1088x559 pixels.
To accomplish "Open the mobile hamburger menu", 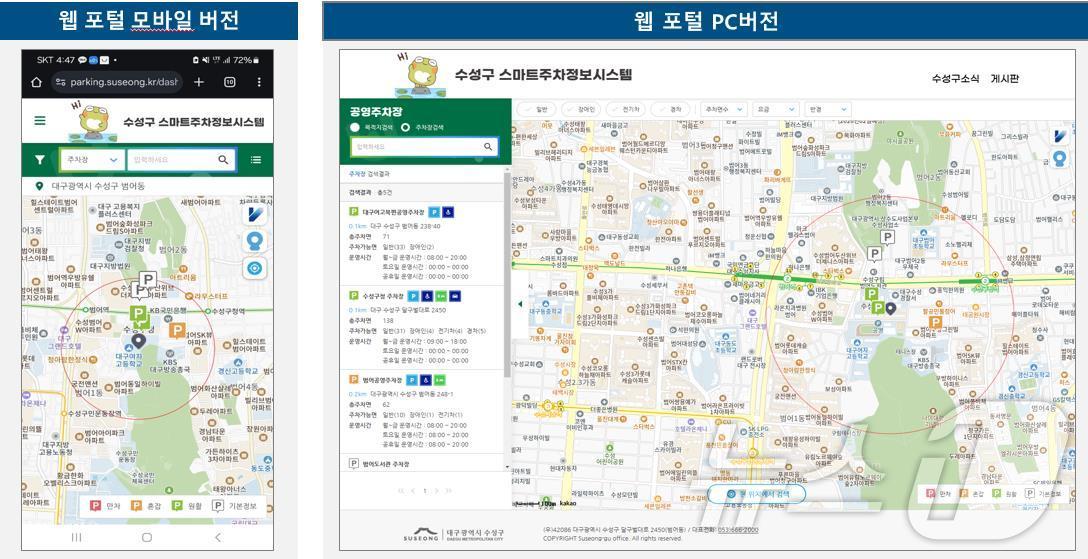I will (x=40, y=120).
